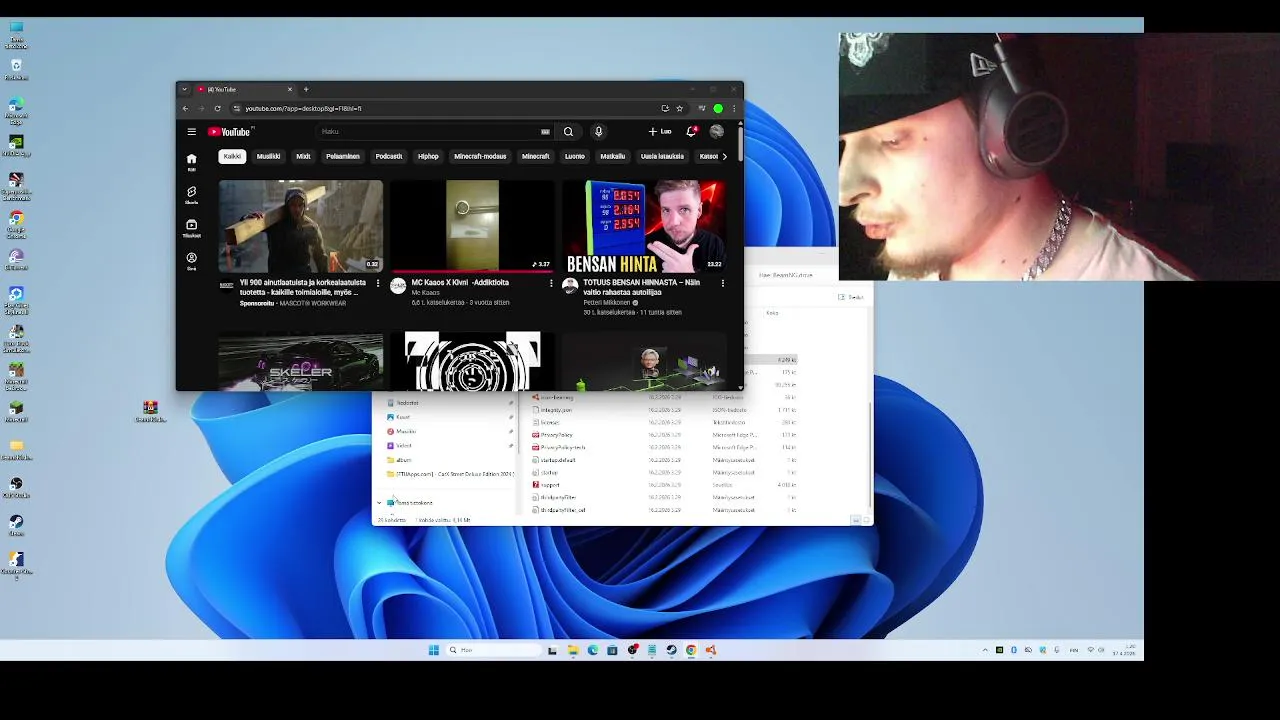1280x720 pixels.
Task: Open Tilaukset subscriptions in sidebar
Action: click(x=191, y=228)
